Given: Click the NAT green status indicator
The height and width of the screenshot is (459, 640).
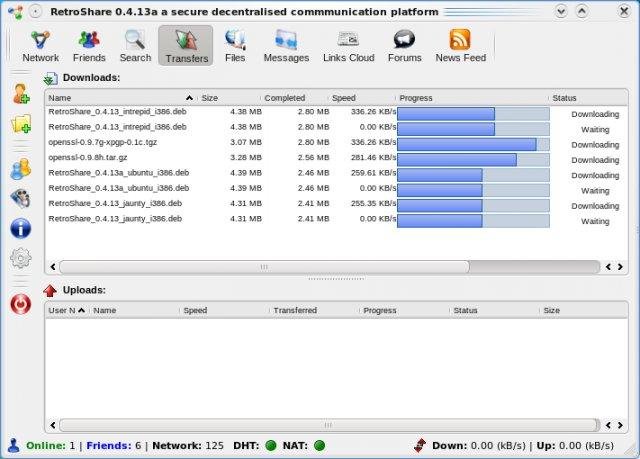Looking at the screenshot, I should pyautogui.click(x=320, y=446).
